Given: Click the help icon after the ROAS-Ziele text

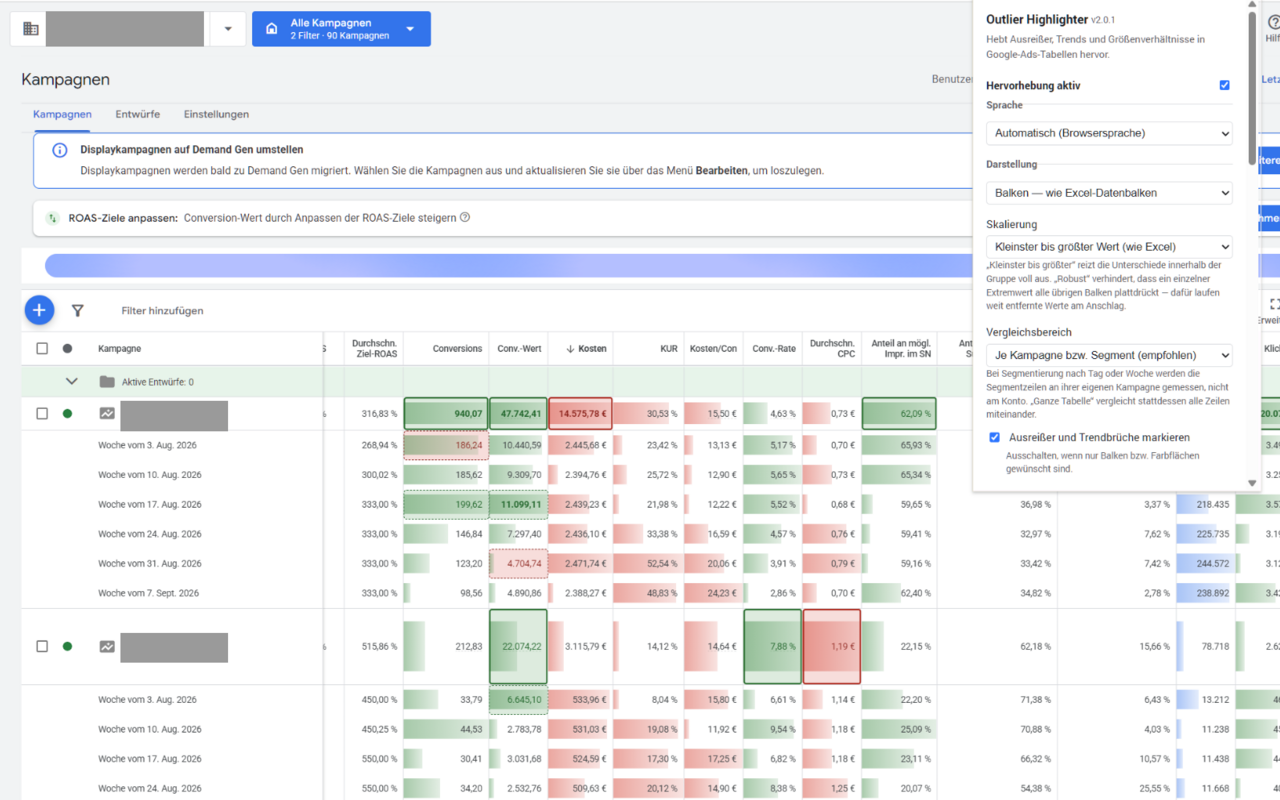Looking at the screenshot, I should click(x=465, y=218).
